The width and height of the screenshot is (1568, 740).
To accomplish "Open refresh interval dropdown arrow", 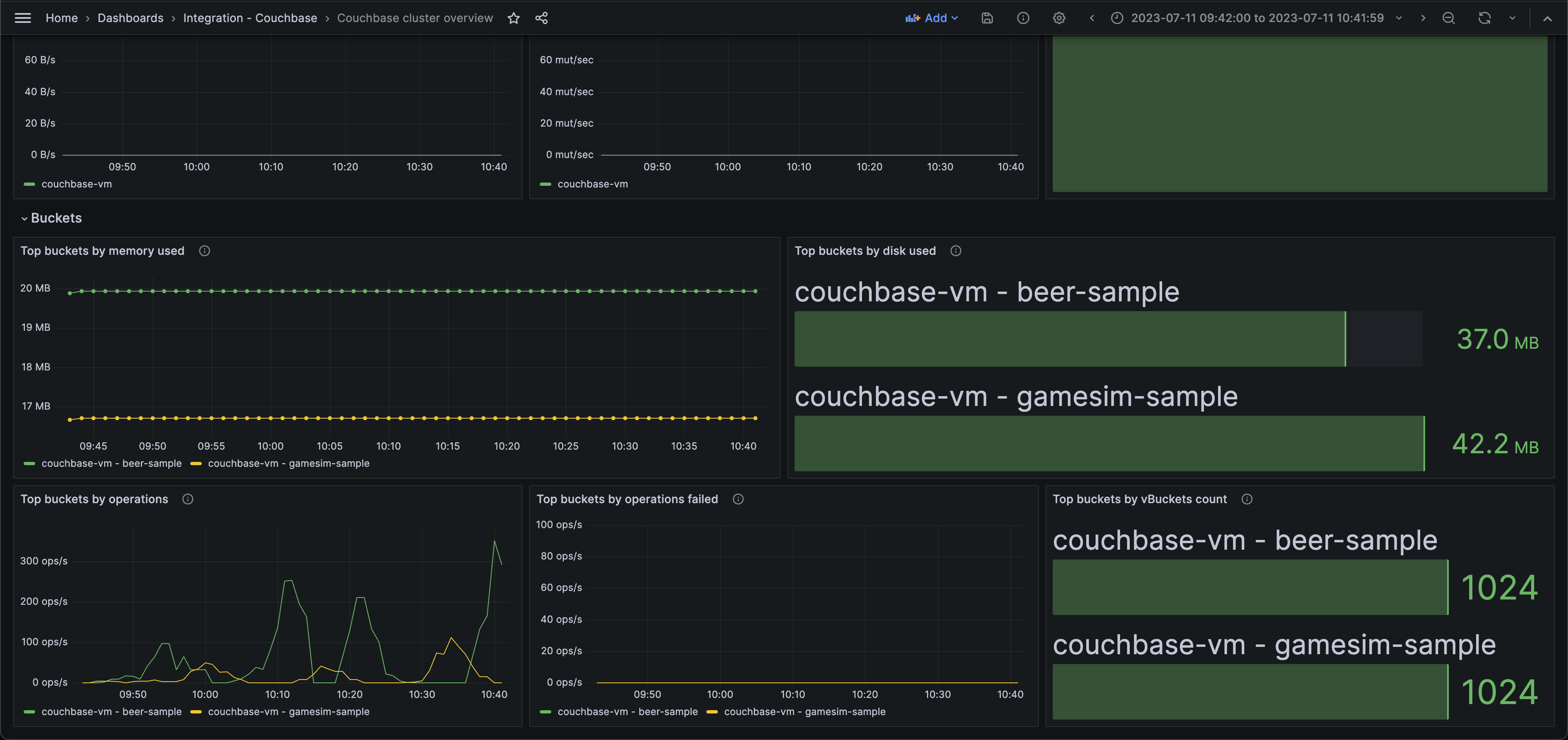I will coord(1512,18).
